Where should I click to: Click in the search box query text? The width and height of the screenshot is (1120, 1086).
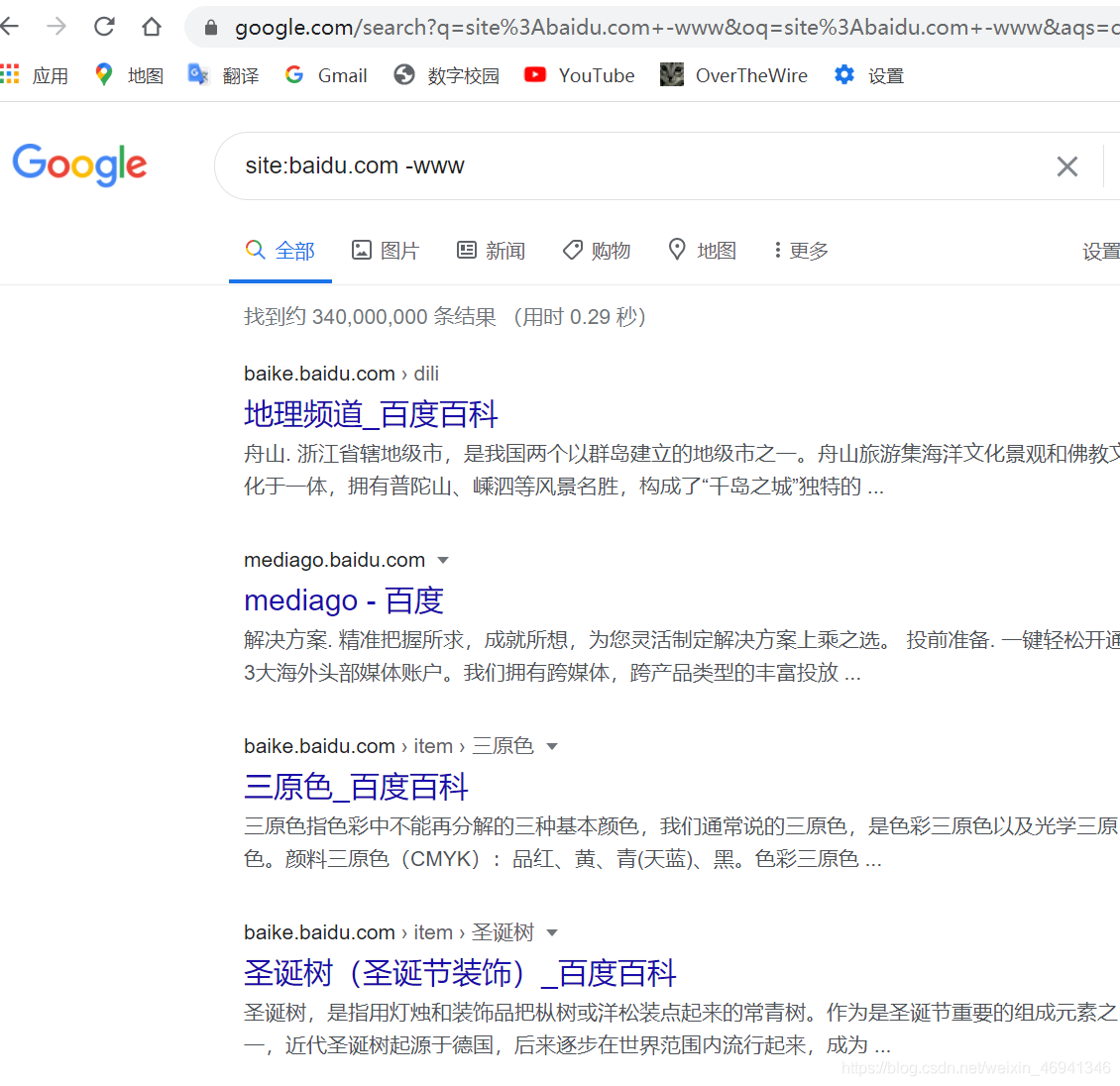point(354,165)
